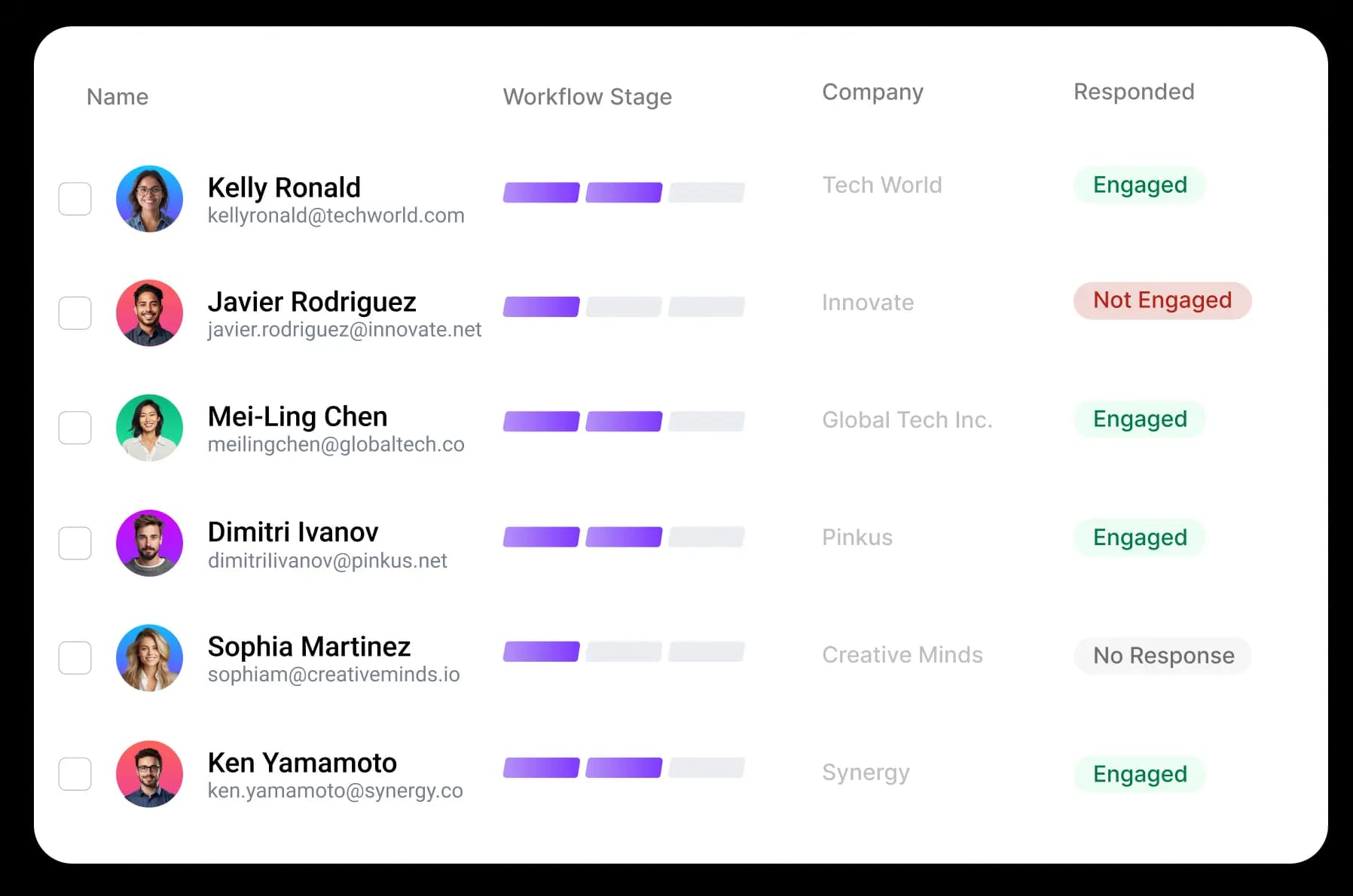Viewport: 1353px width, 896px height.
Task: Click the Global Tech Inc. company cell
Action: tap(907, 419)
